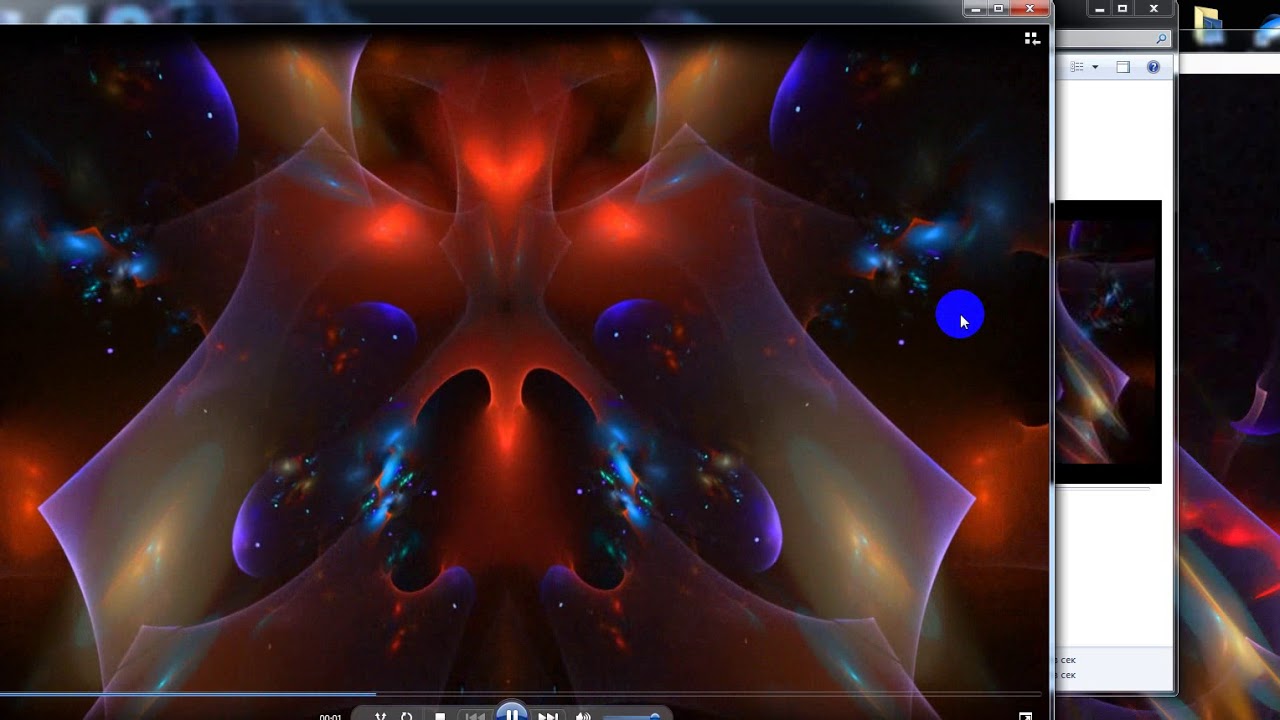1280x720 pixels.
Task: Maximize the media player window
Action: pyautogui.click(x=998, y=9)
